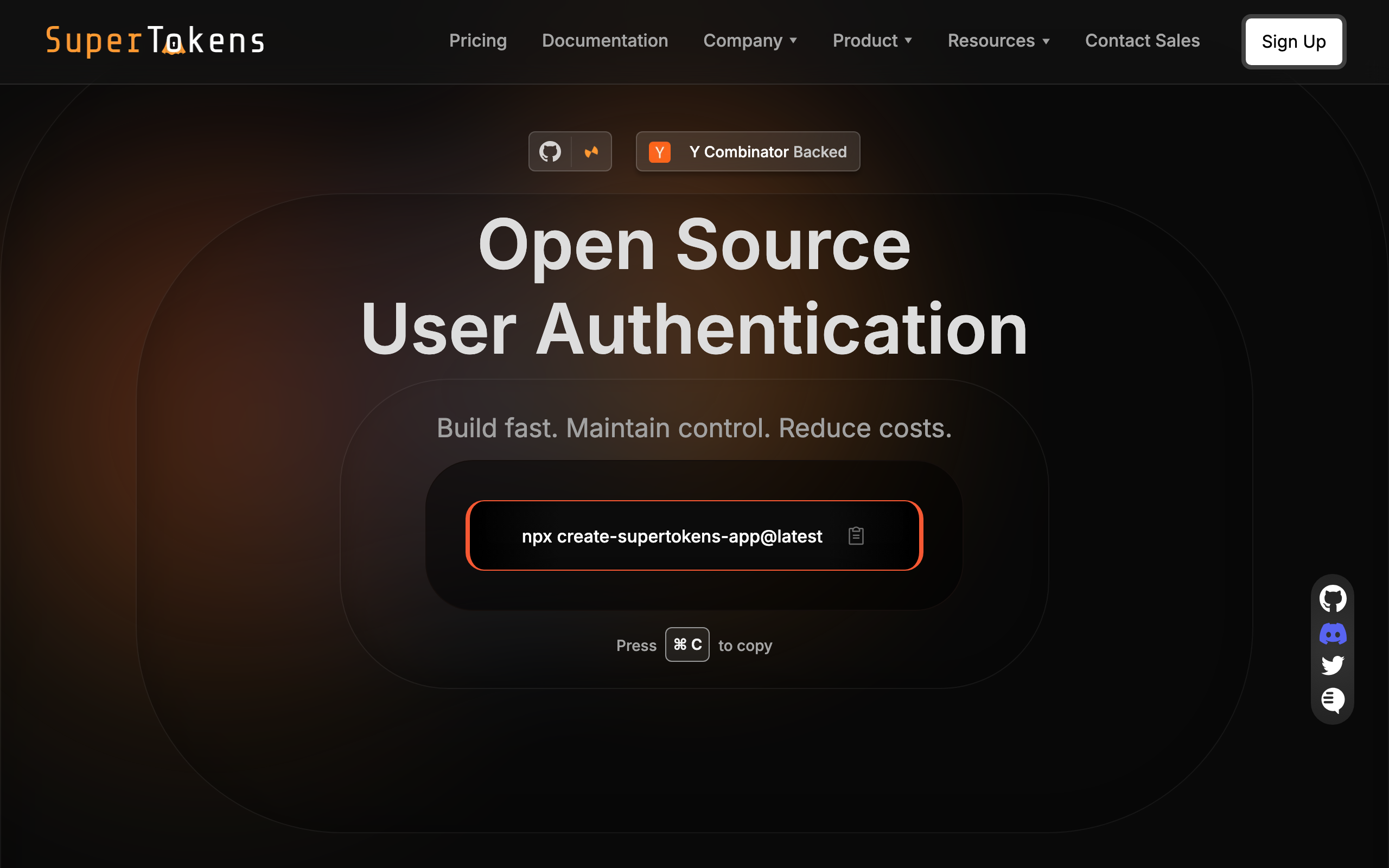Click the ⌘ C keyboard shortcut key

(x=687, y=644)
